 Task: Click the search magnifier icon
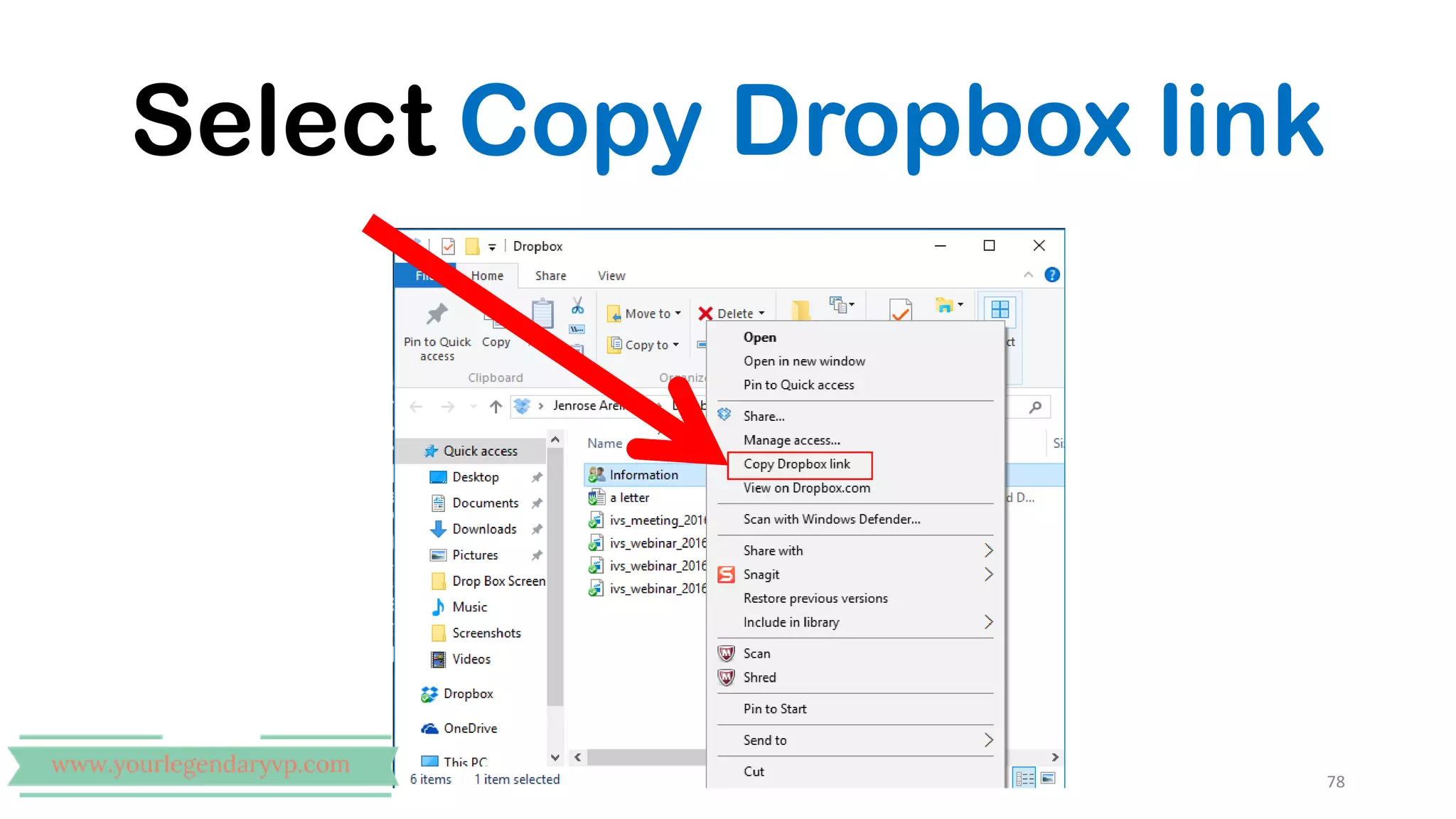click(x=1036, y=407)
